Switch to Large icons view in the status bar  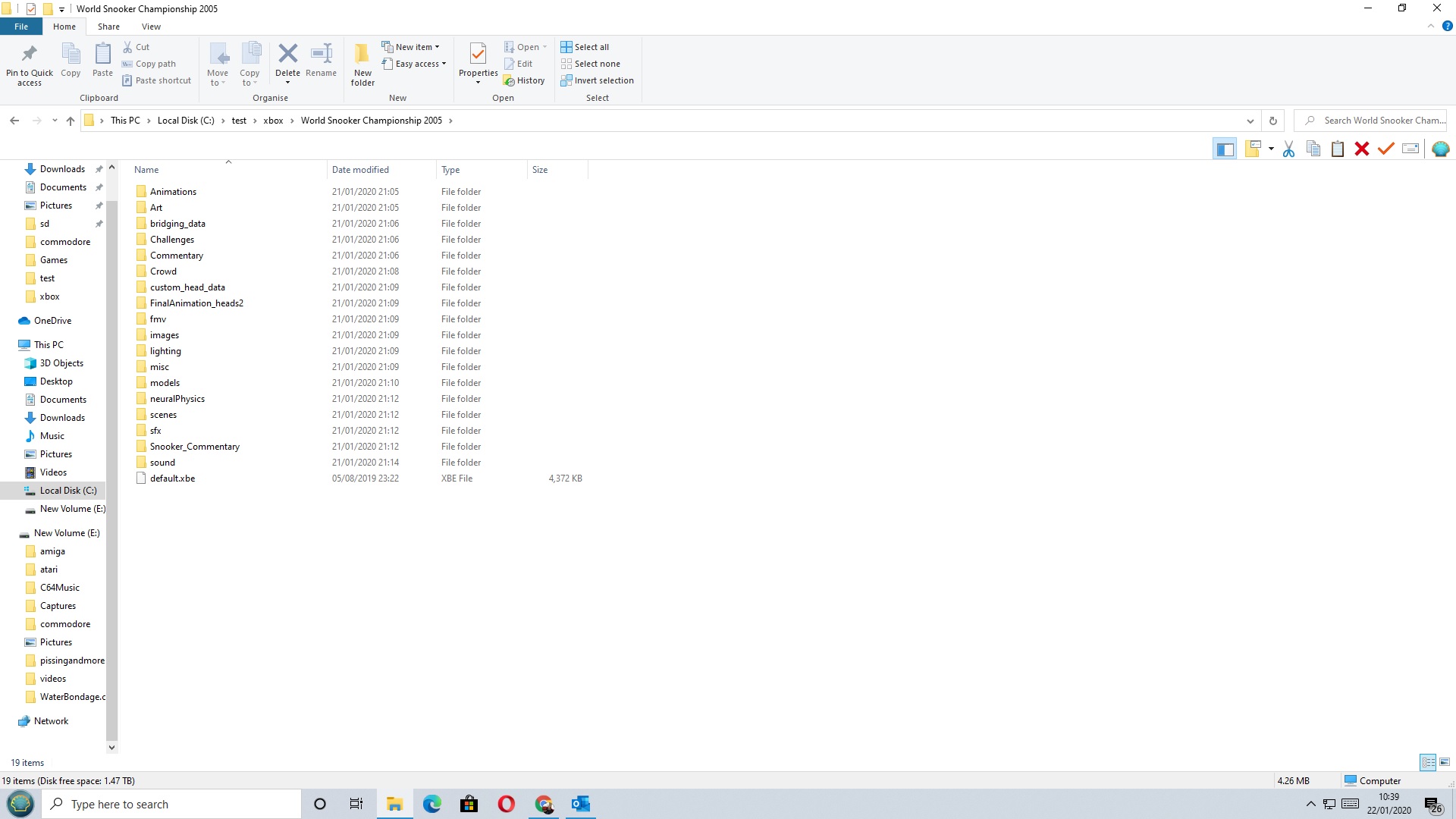click(x=1445, y=763)
